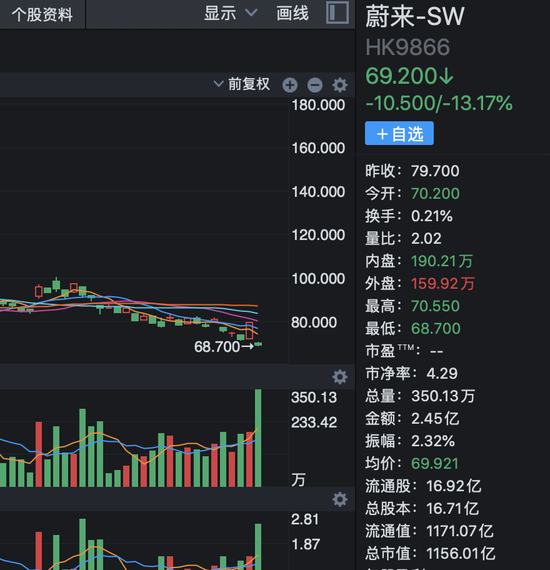The width and height of the screenshot is (550, 570).
Task: Click 流通值 value 1171.07亿
Action: coord(460,531)
